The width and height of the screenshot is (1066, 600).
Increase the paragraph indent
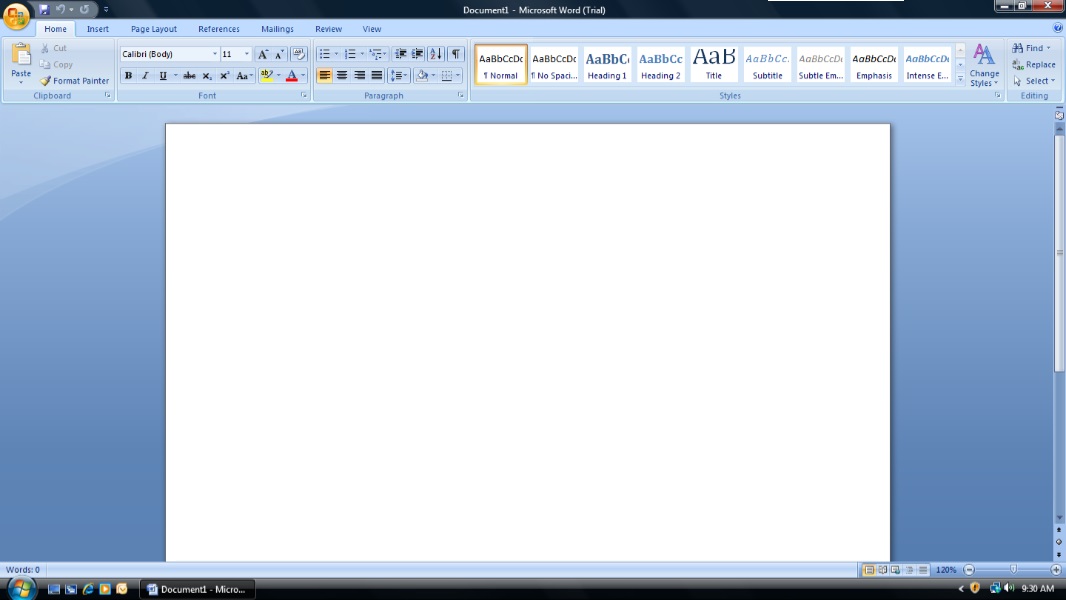coord(418,54)
